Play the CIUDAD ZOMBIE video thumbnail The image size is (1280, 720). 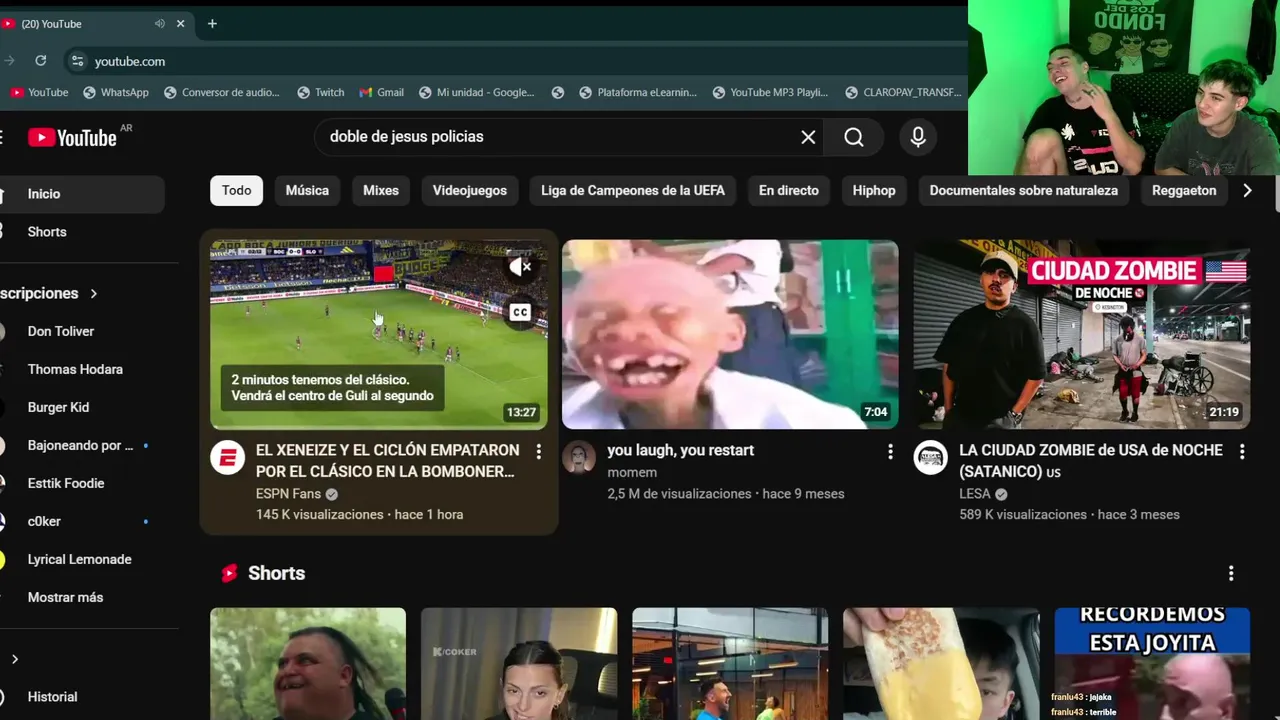point(1082,334)
